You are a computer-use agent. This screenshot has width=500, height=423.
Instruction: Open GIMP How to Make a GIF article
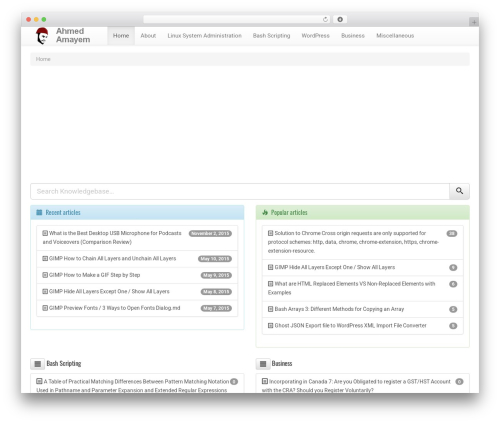(94, 275)
